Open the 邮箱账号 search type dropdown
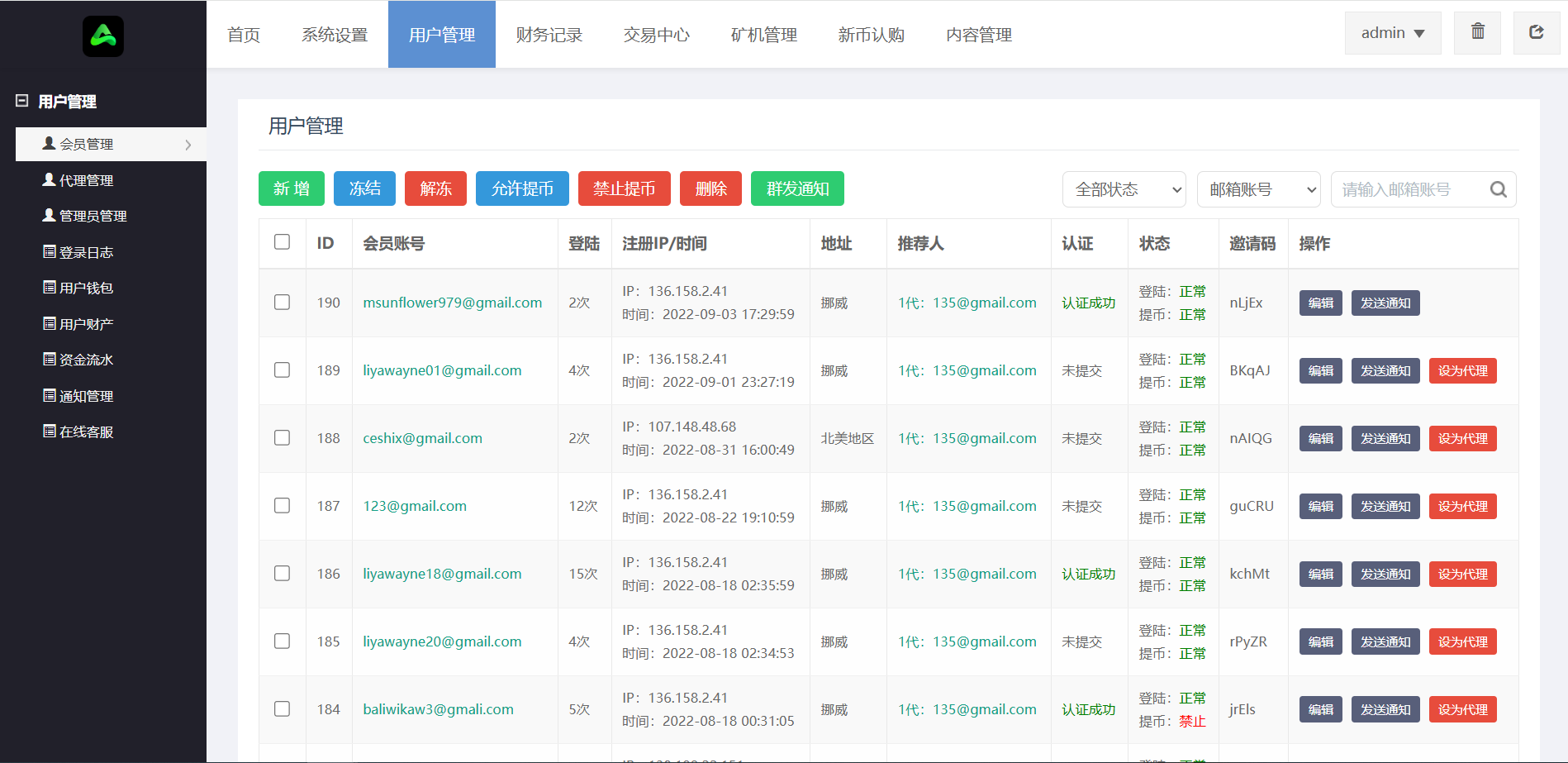 click(1258, 190)
